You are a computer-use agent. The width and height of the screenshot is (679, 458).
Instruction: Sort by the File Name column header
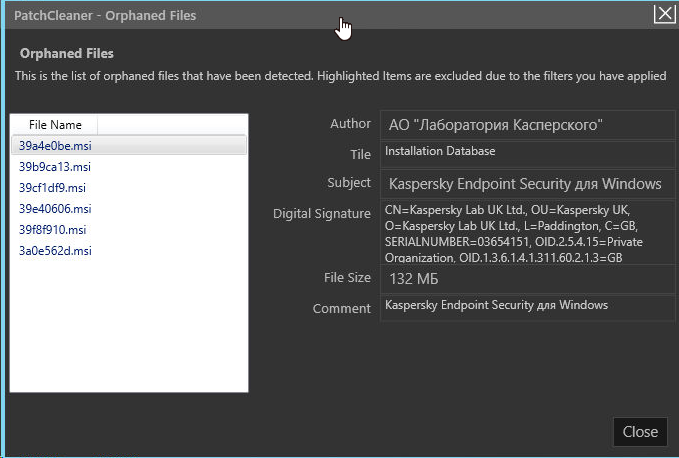[55, 125]
